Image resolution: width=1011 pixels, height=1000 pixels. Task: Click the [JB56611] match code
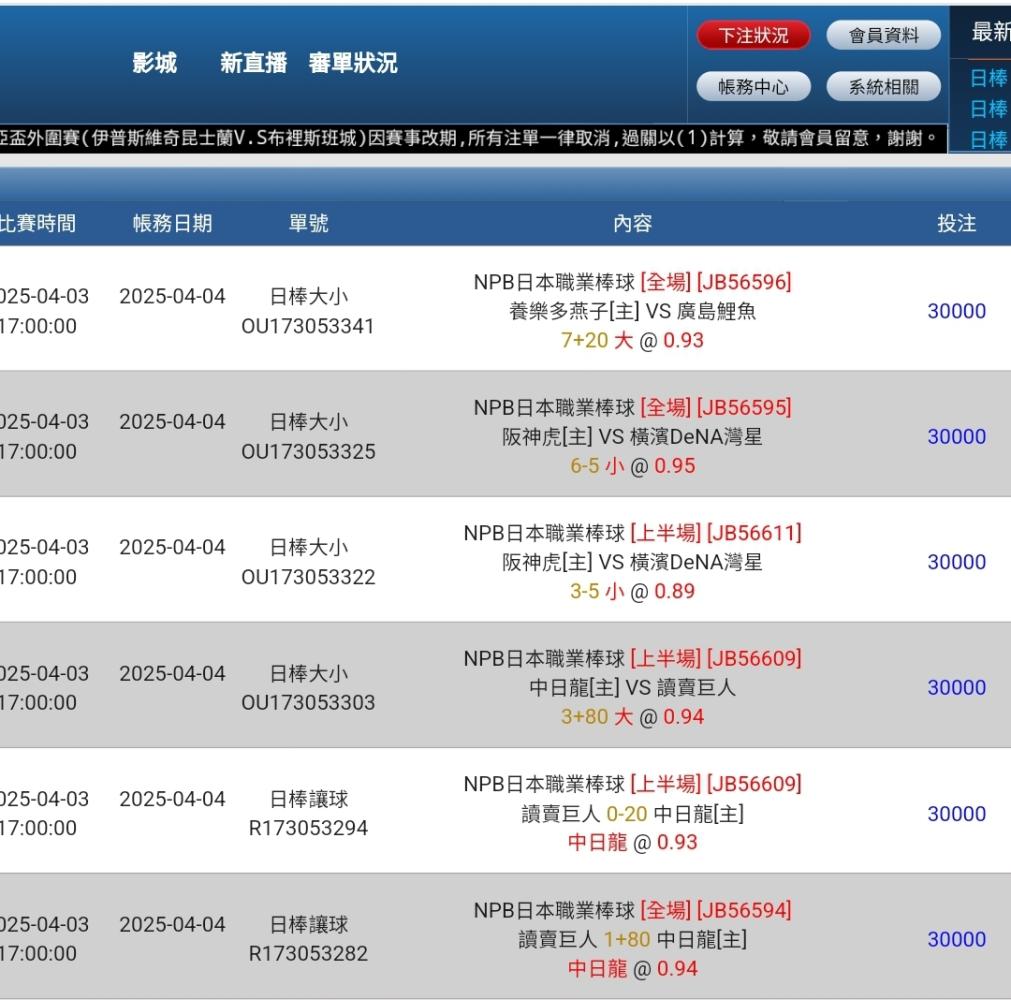(754, 533)
